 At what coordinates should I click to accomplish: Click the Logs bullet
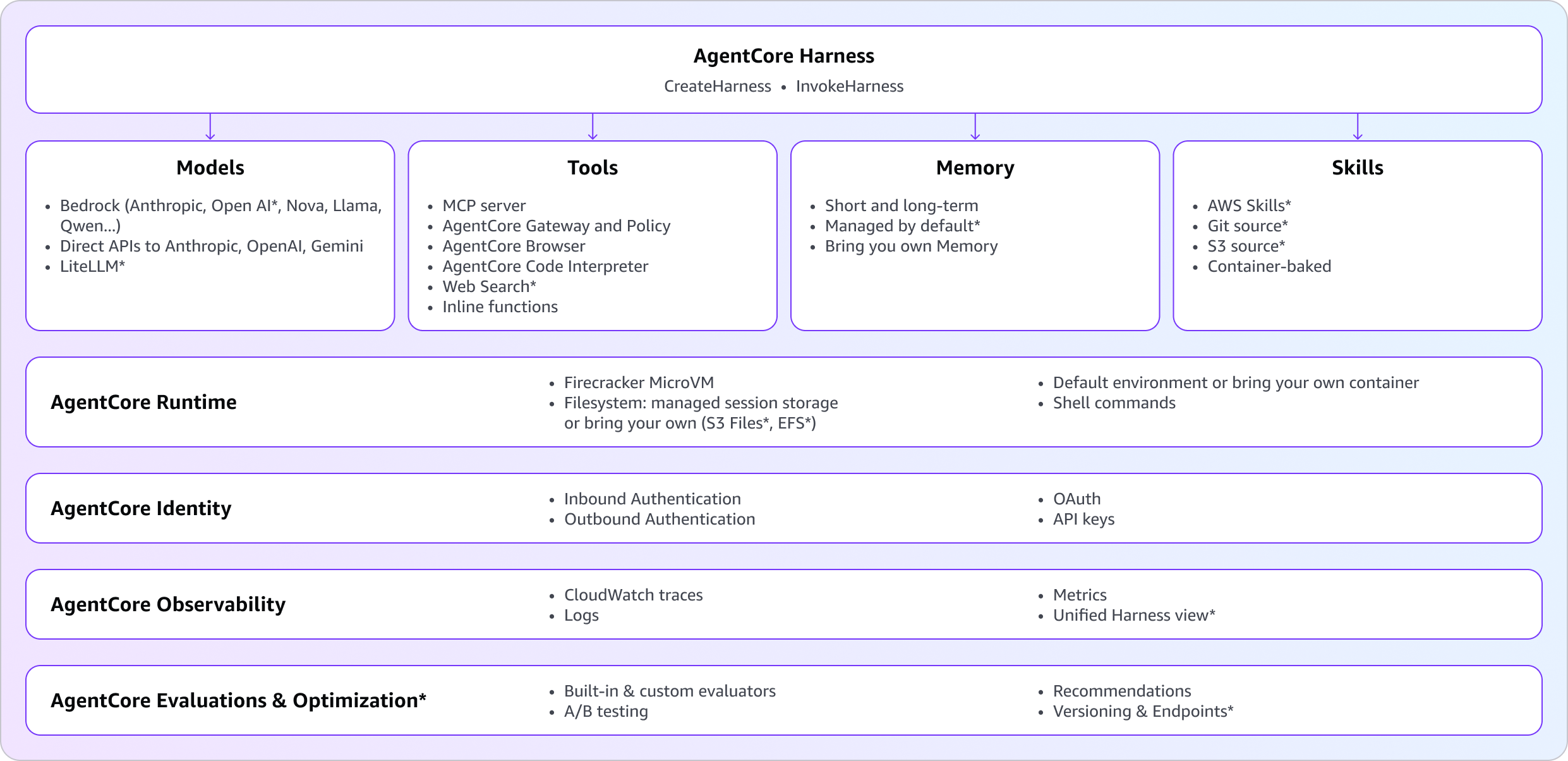(581, 615)
